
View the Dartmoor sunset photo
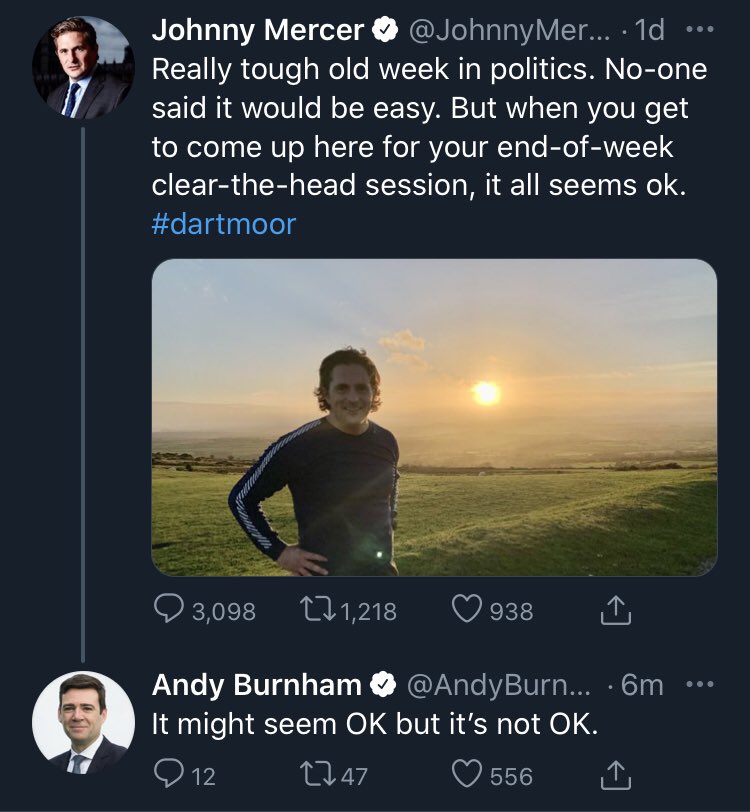[434, 417]
